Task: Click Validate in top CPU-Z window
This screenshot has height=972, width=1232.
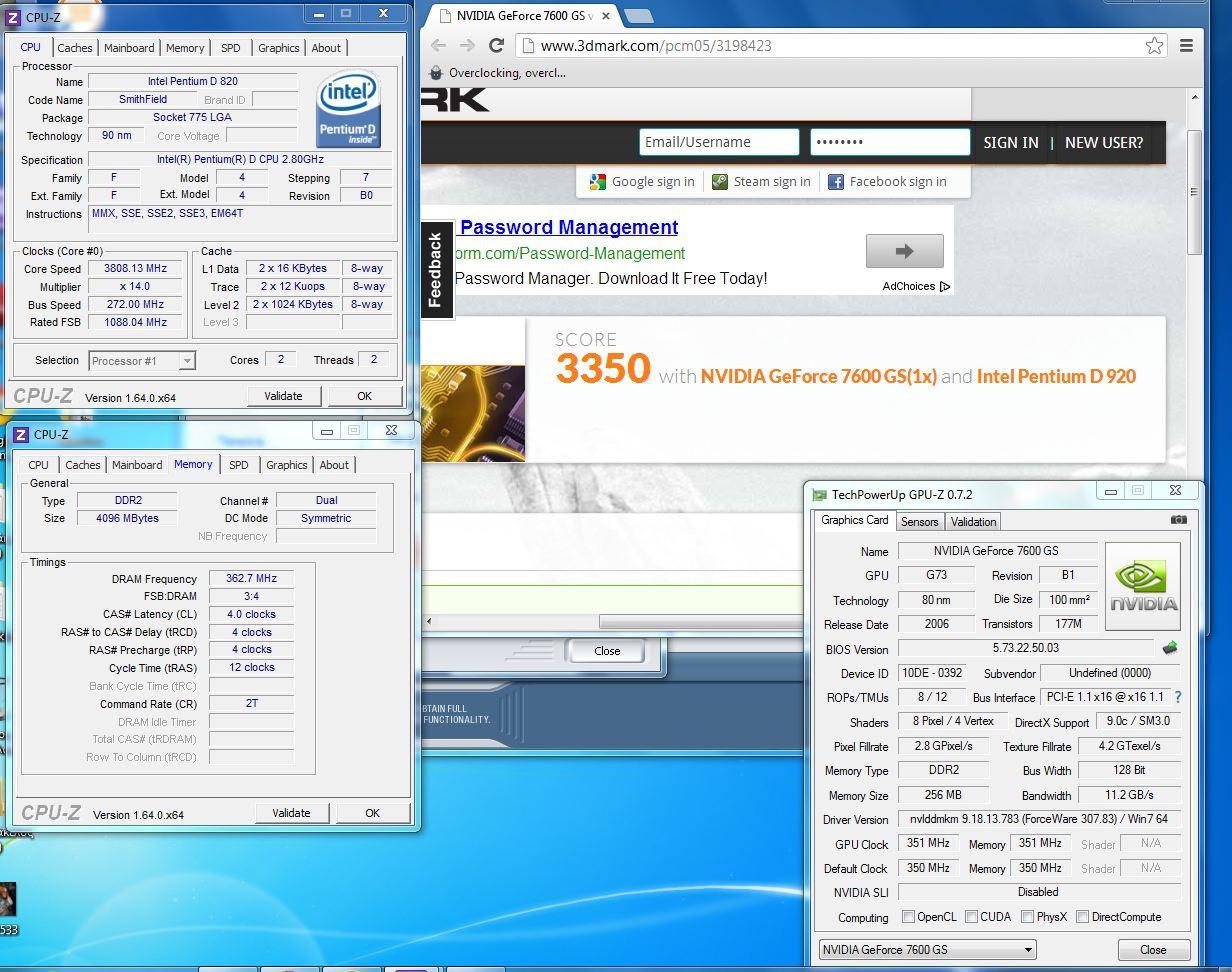Action: coord(283,396)
